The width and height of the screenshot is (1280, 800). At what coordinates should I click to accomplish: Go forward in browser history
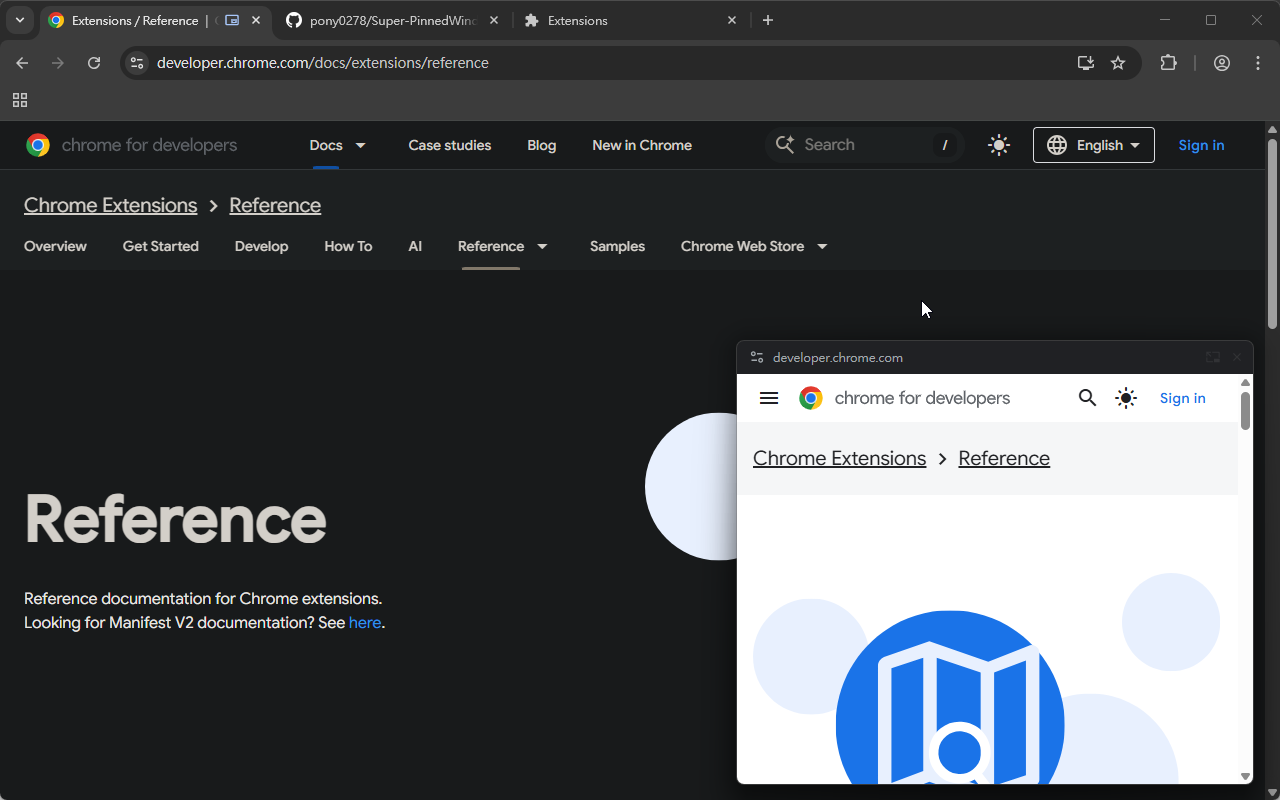coord(58,63)
